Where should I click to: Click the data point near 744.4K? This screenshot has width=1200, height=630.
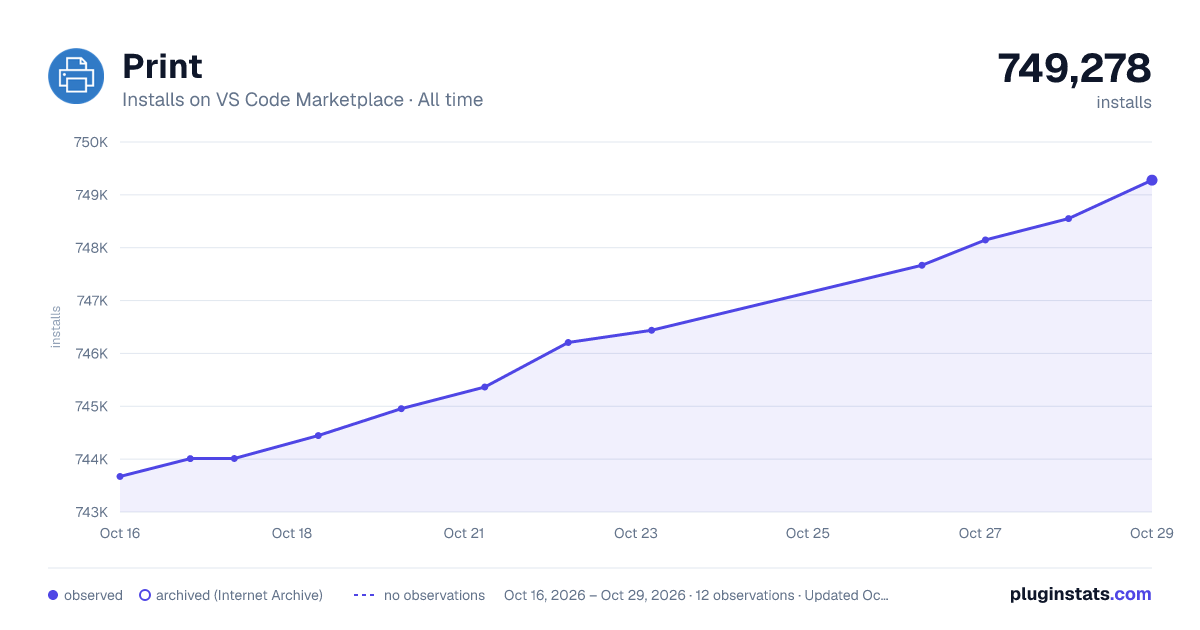[318, 435]
